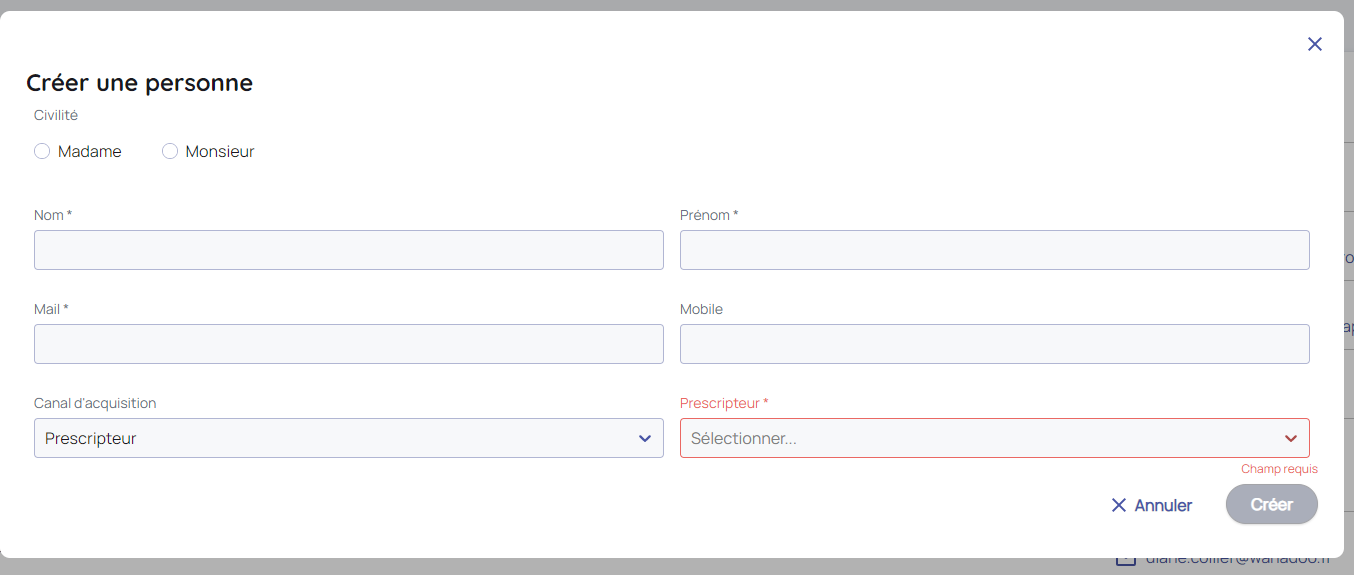Open the Prescripteur 'Sélectionner...' dropdown
This screenshot has height=575, width=1354.
[x=980, y=439]
